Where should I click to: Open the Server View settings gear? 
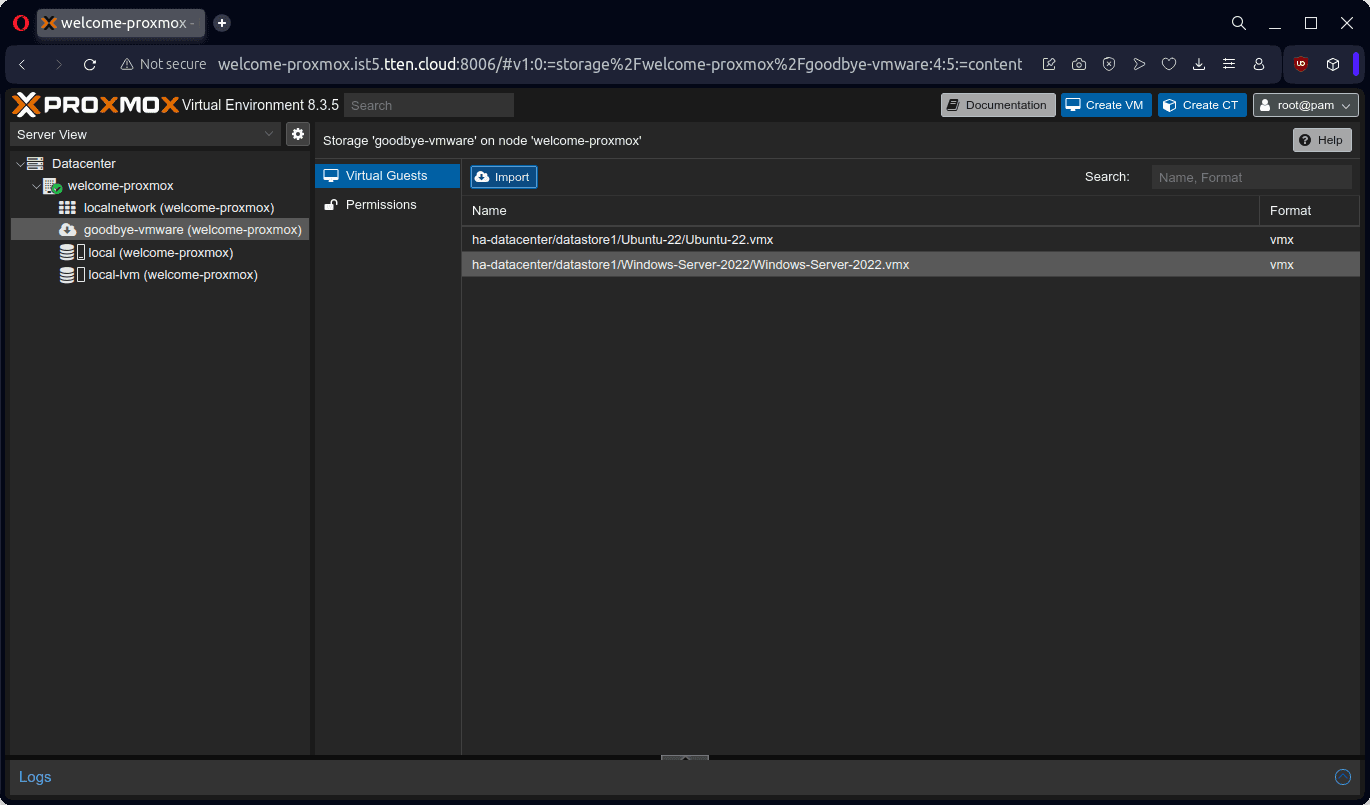point(298,134)
